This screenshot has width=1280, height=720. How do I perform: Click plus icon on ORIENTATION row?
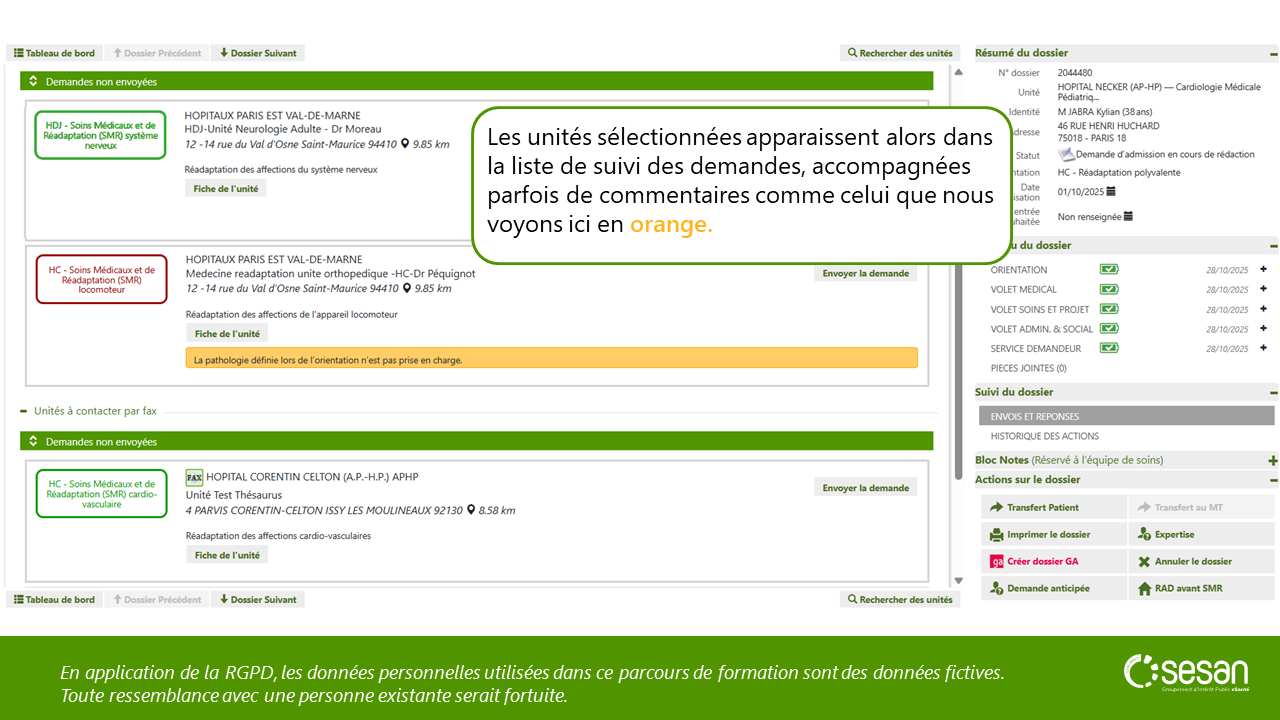coord(1263,269)
